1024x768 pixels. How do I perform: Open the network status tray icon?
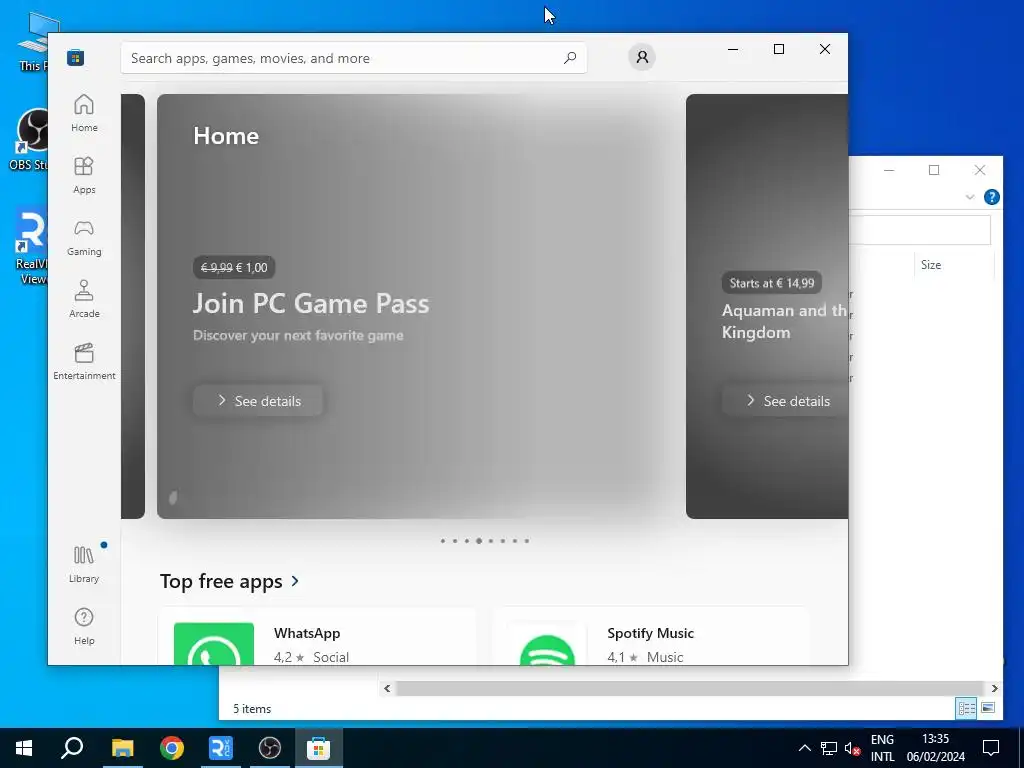[829, 748]
